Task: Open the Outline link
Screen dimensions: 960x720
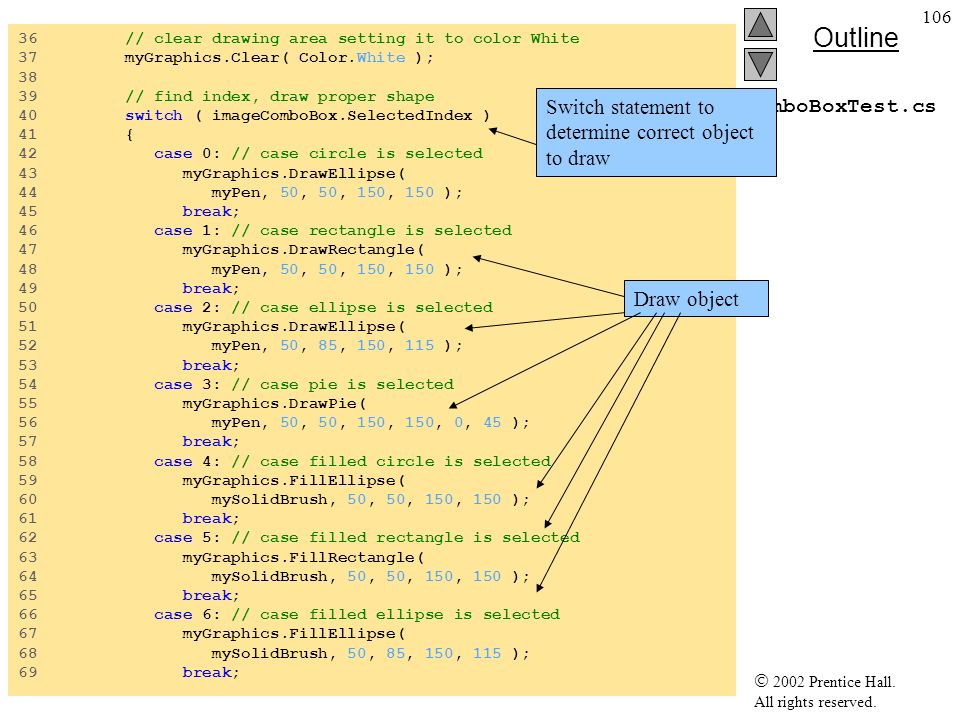Action: point(855,38)
